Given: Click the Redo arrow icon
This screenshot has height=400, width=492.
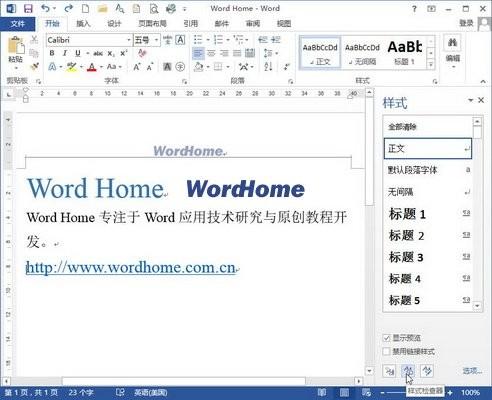Looking at the screenshot, I should [x=69, y=9].
